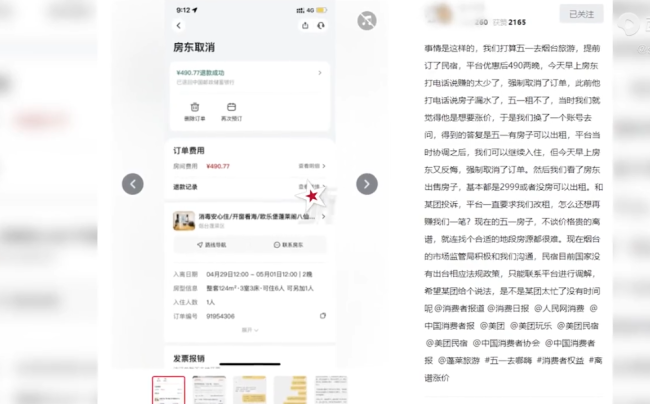Viewport: 650px width, 404px height.
Task: Select the first highlighted image thumbnail
Action: (x=168, y=390)
